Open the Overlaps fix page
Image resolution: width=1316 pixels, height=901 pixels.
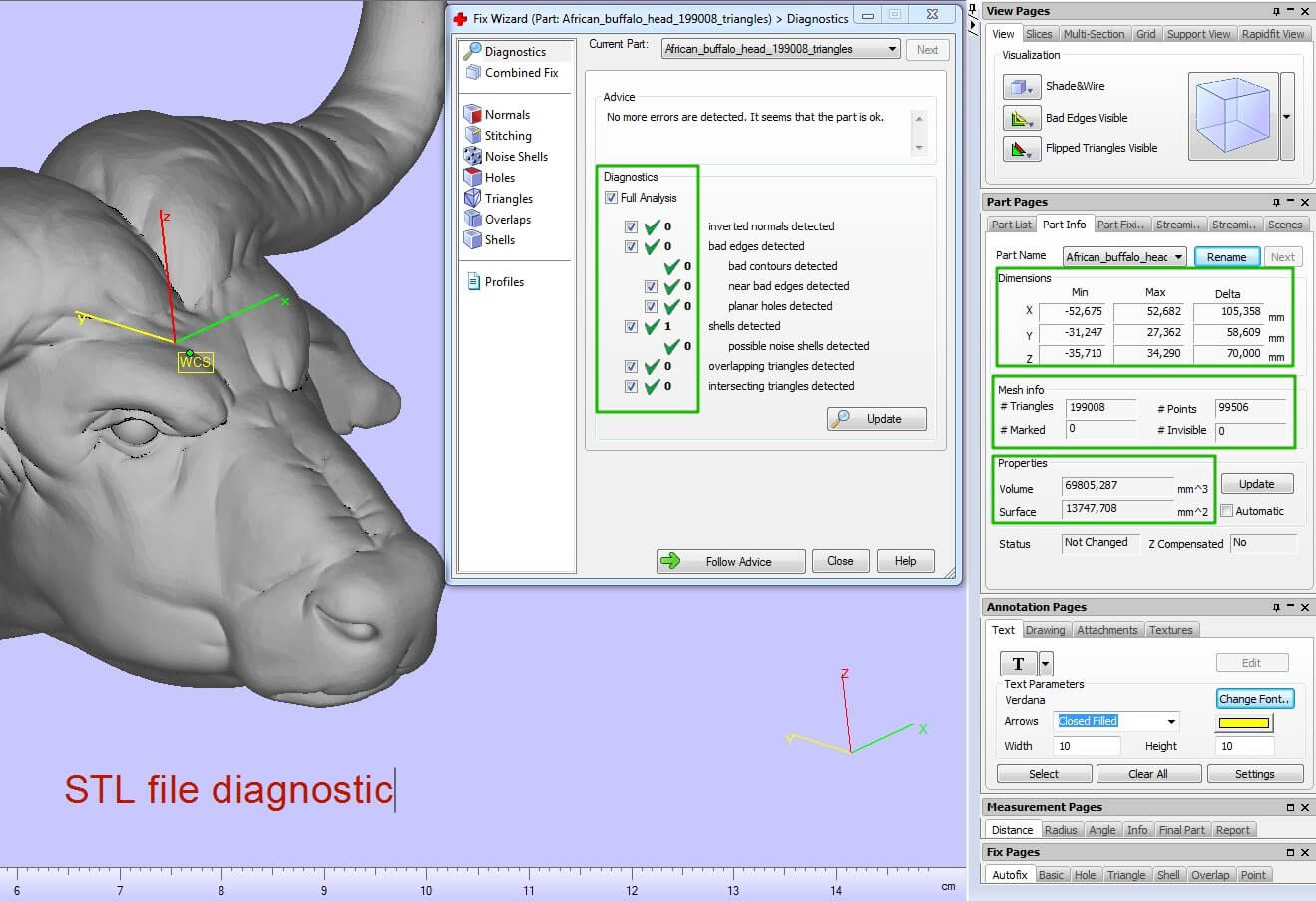click(473, 219)
